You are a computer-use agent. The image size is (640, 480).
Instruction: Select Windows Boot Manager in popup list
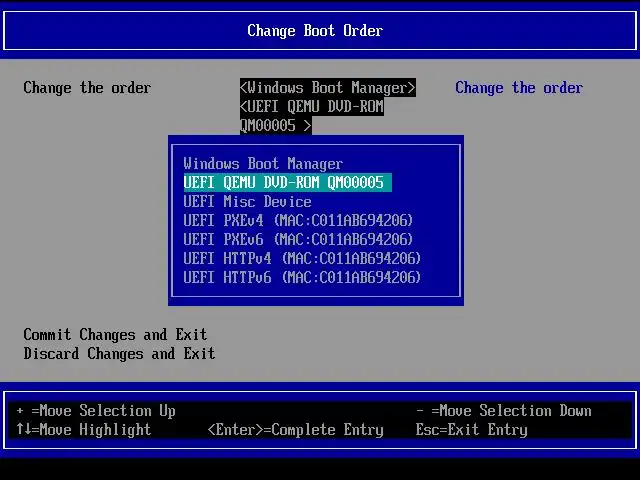point(263,164)
